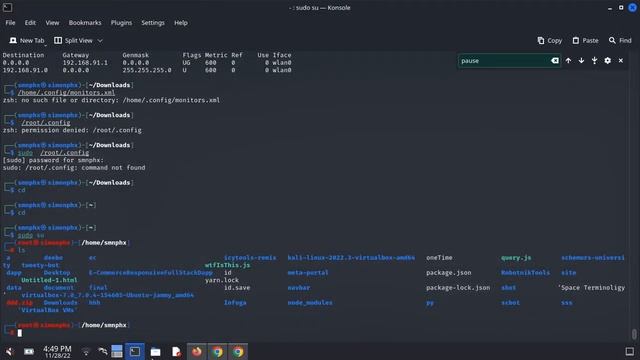
Task: Click the 'oneTime' entry in listing
Action: click(439, 258)
